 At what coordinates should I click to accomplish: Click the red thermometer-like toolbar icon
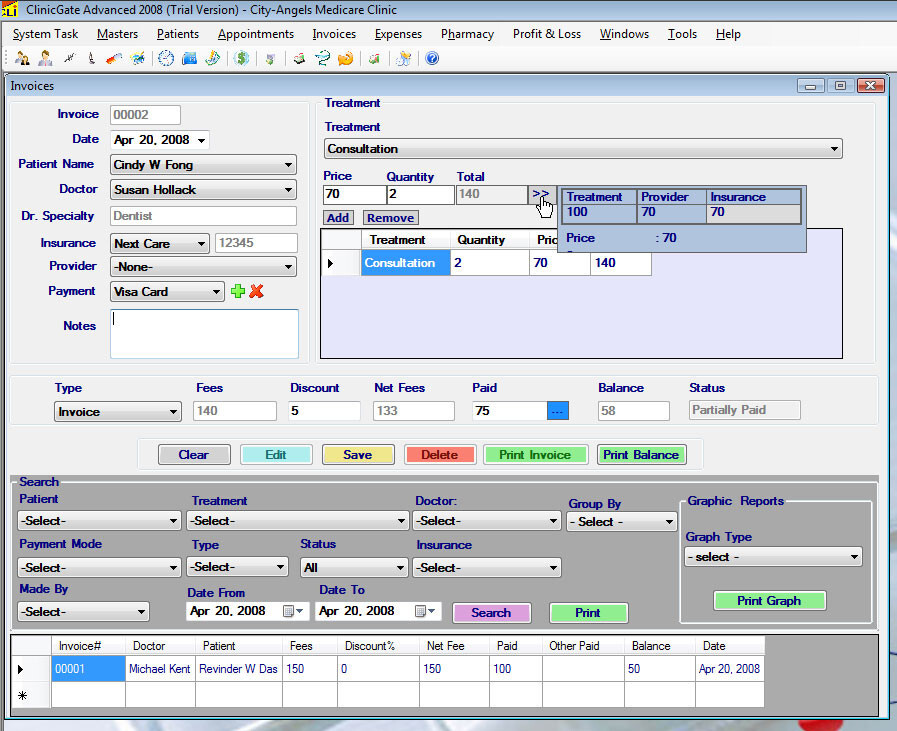tap(114, 58)
